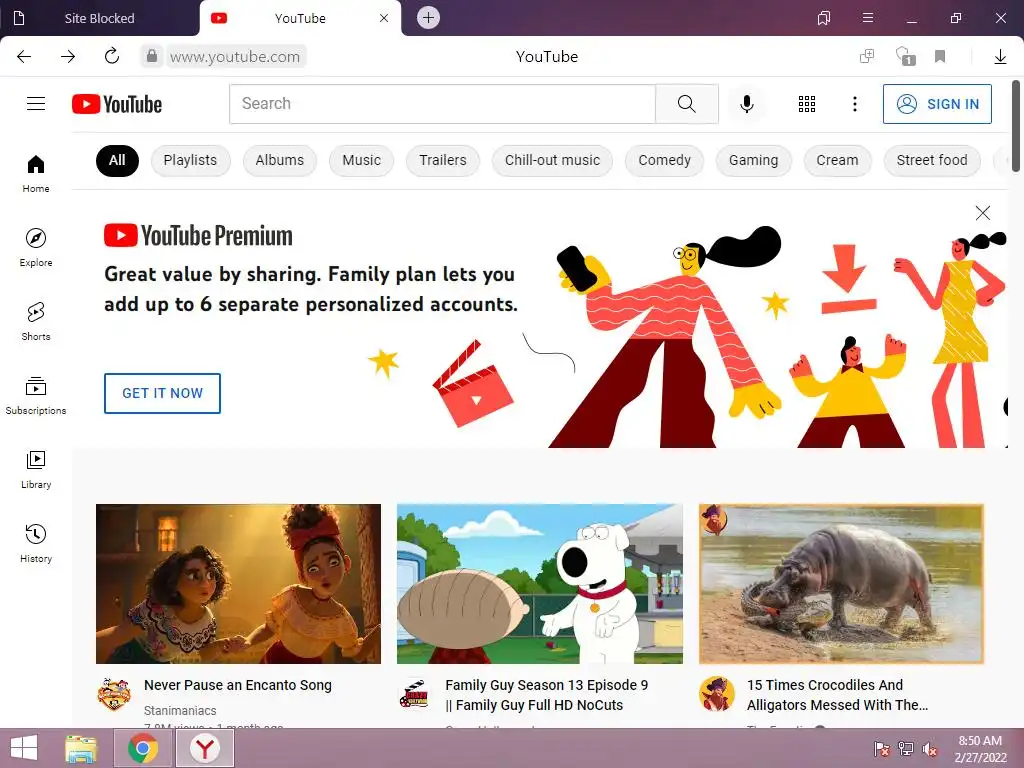Select the Chill-out music chip

pos(552,161)
